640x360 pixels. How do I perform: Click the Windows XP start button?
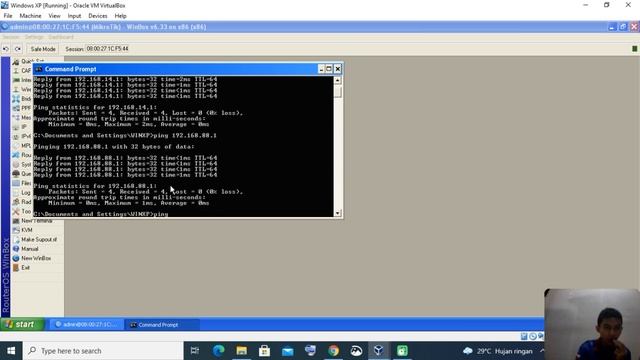[x=22, y=324]
